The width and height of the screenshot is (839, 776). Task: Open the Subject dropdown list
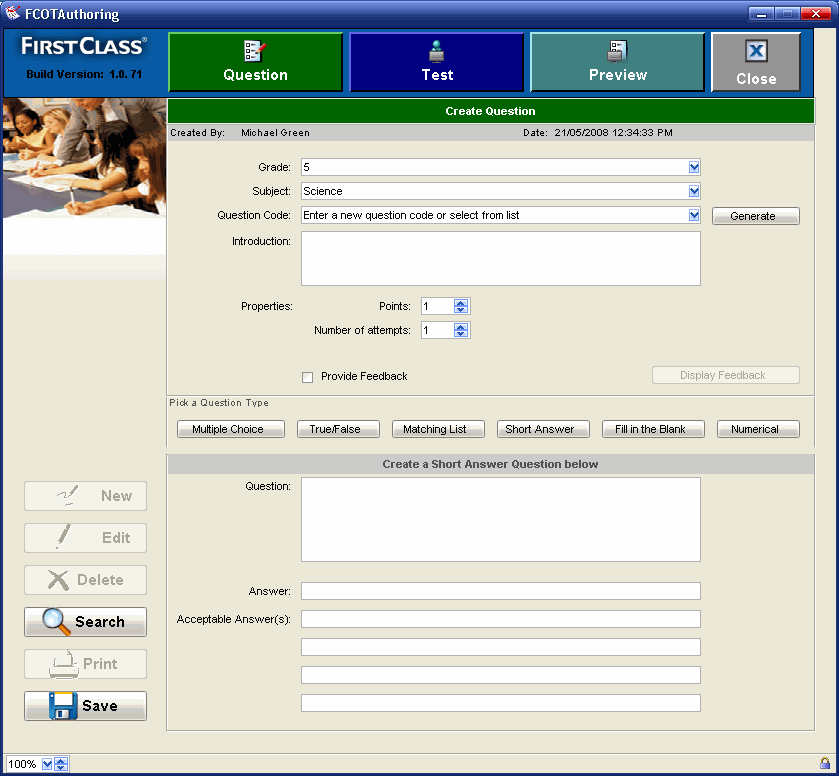(x=694, y=191)
